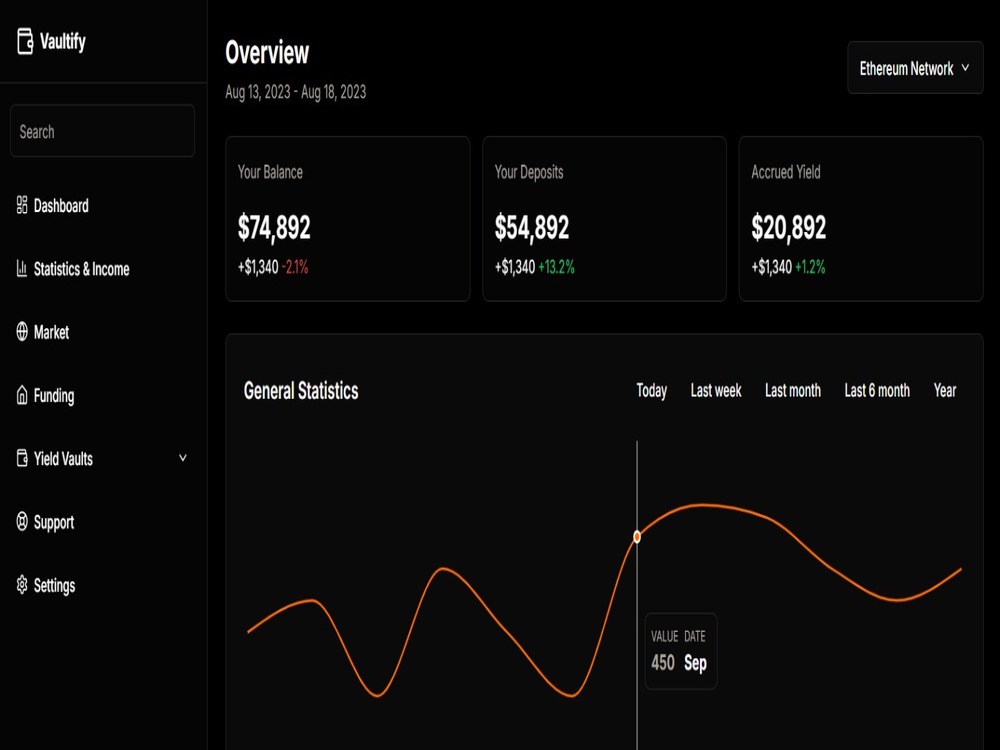
Task: Click the Your Deposits card
Action: [x=604, y=219]
